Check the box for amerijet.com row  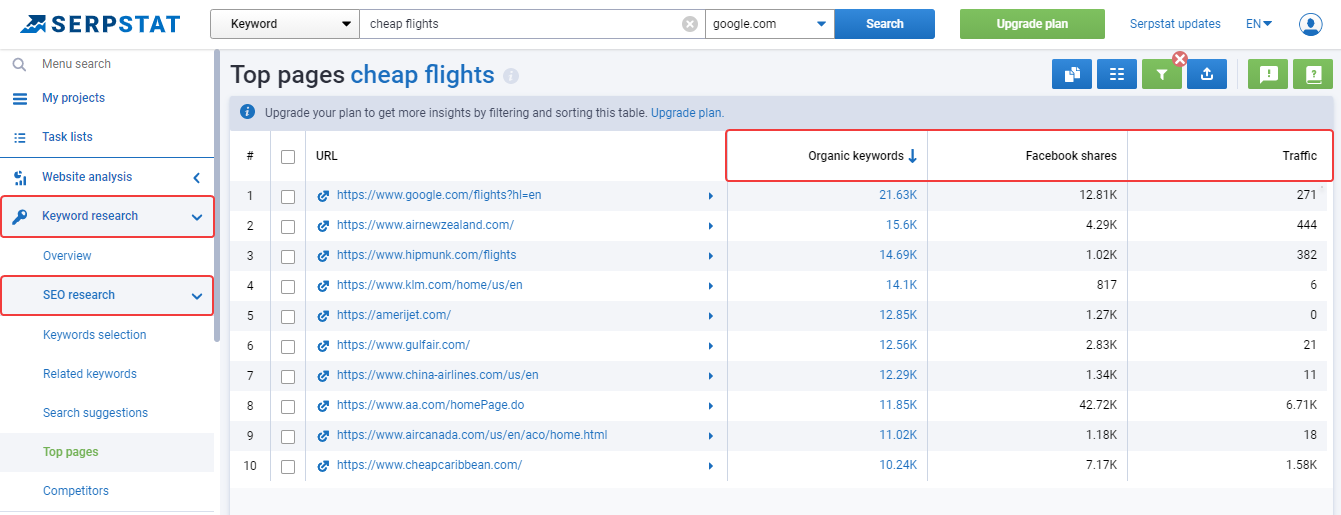click(x=288, y=316)
